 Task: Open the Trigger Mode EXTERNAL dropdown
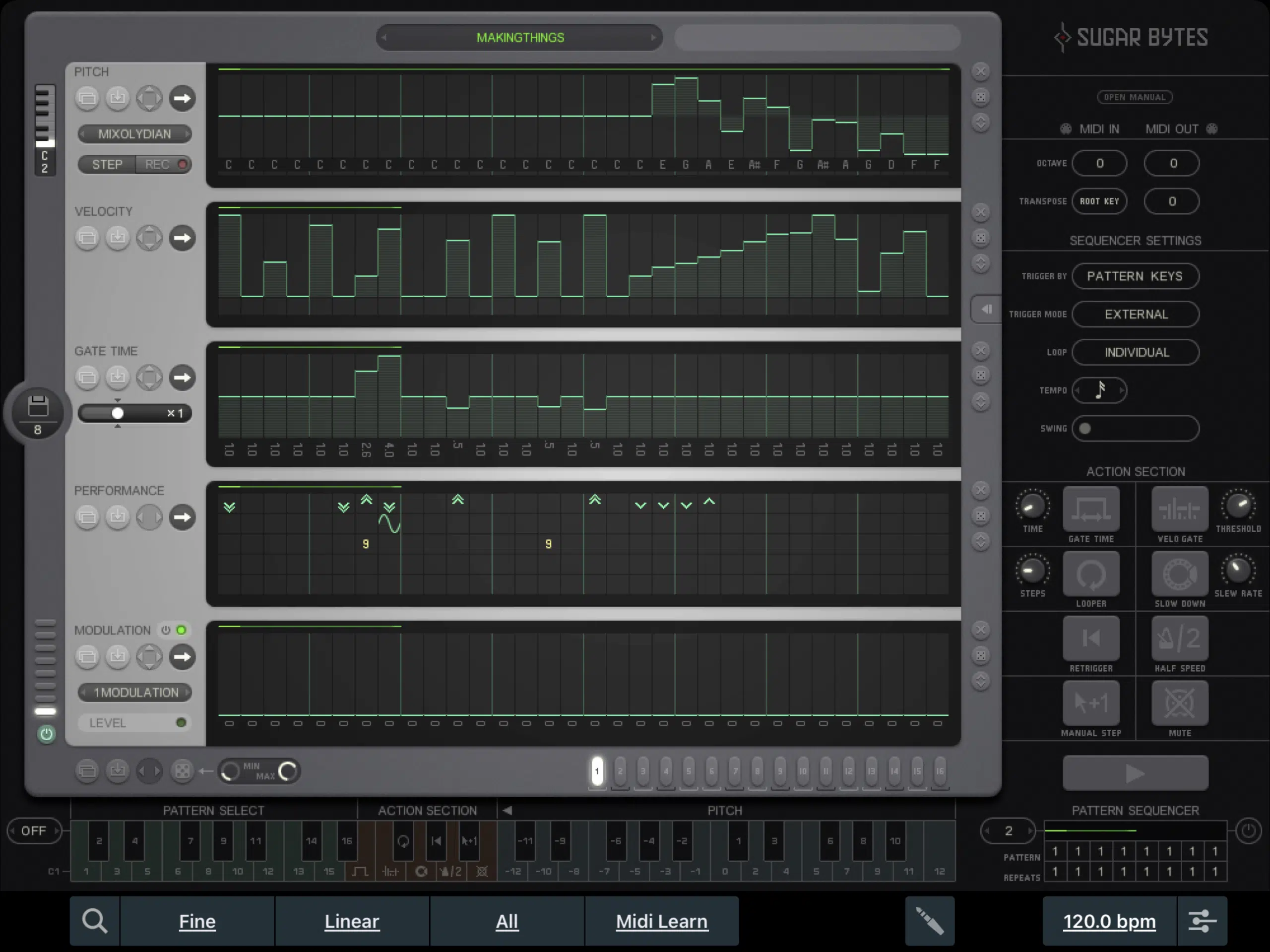(x=1135, y=314)
